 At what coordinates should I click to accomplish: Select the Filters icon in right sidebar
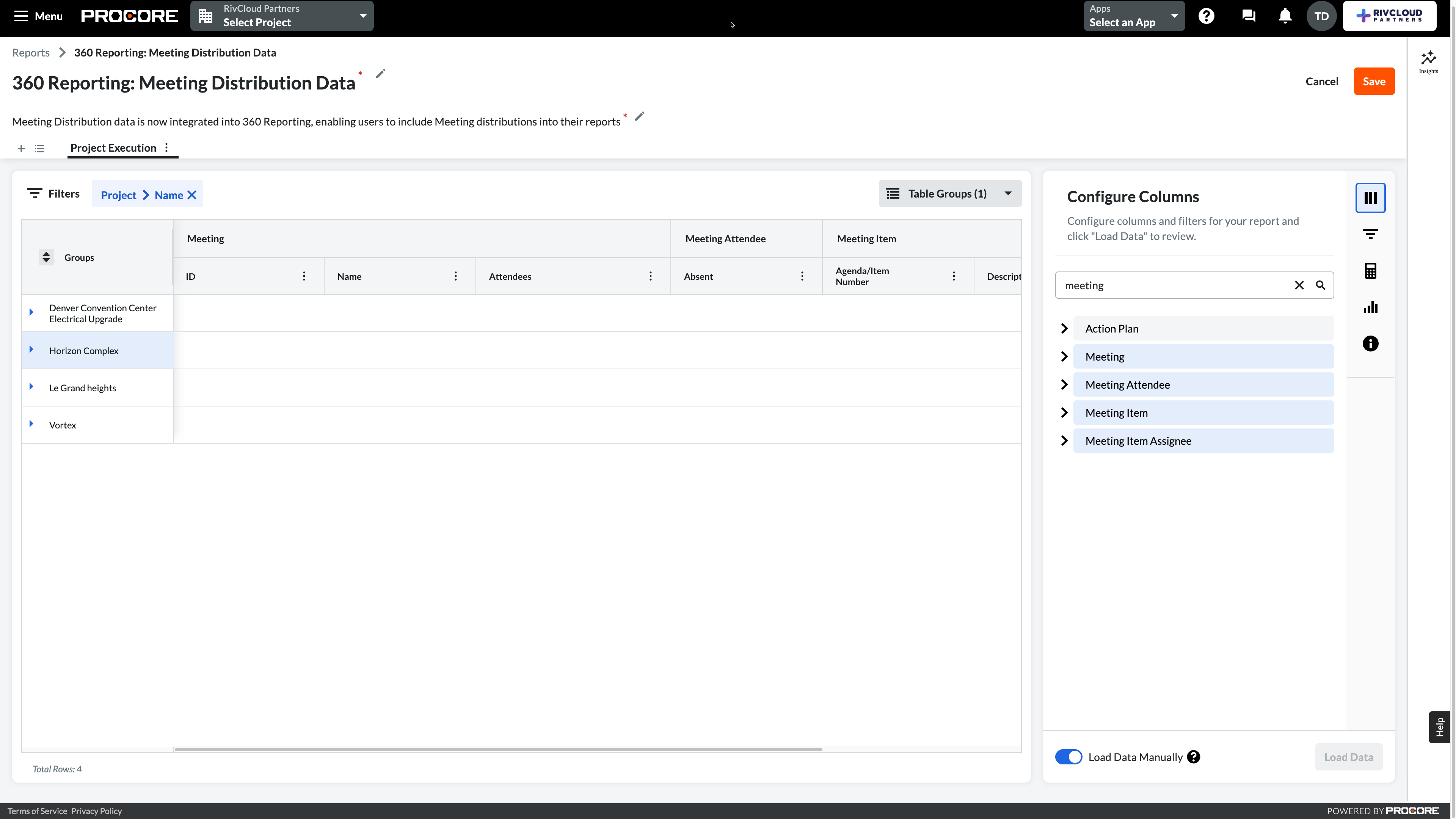click(1370, 234)
